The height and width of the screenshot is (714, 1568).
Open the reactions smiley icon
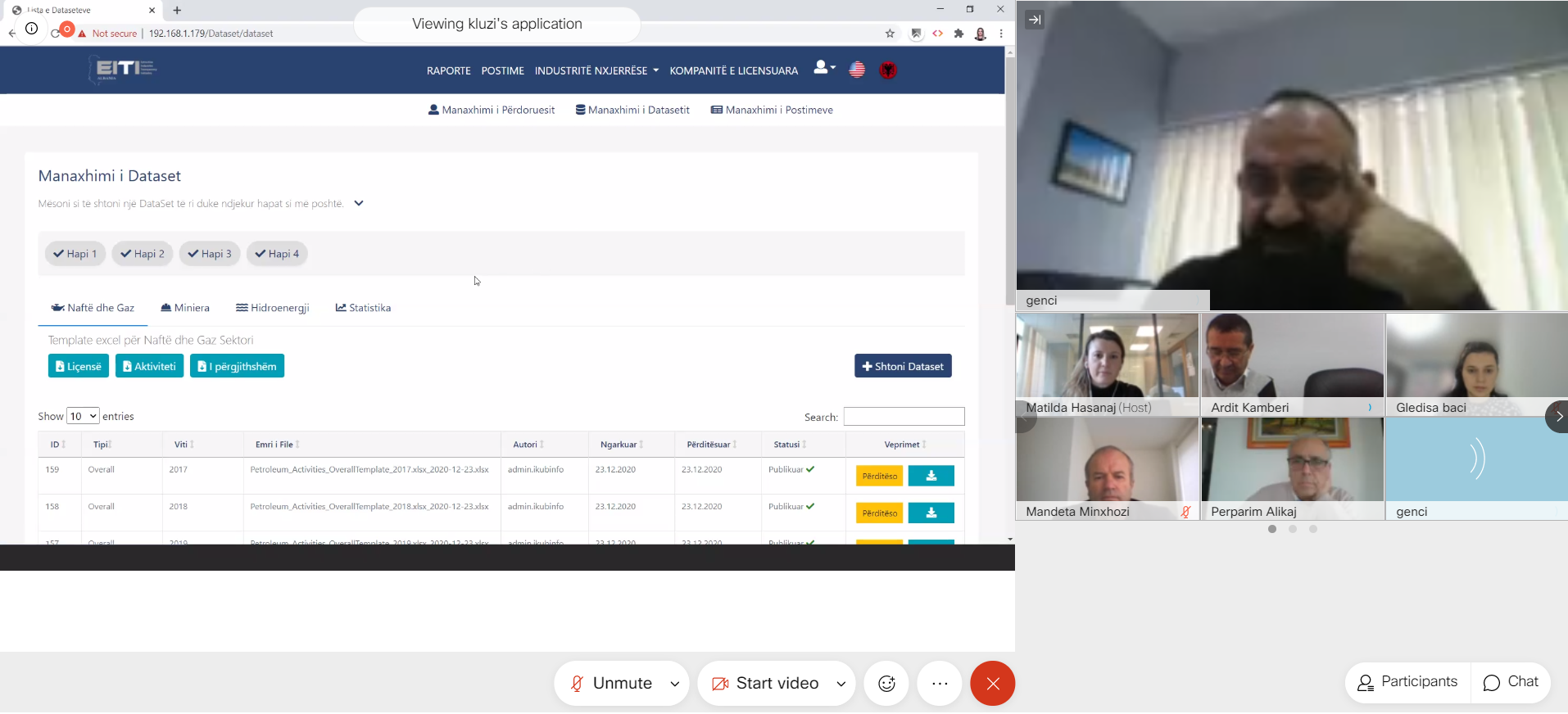pyautogui.click(x=886, y=684)
